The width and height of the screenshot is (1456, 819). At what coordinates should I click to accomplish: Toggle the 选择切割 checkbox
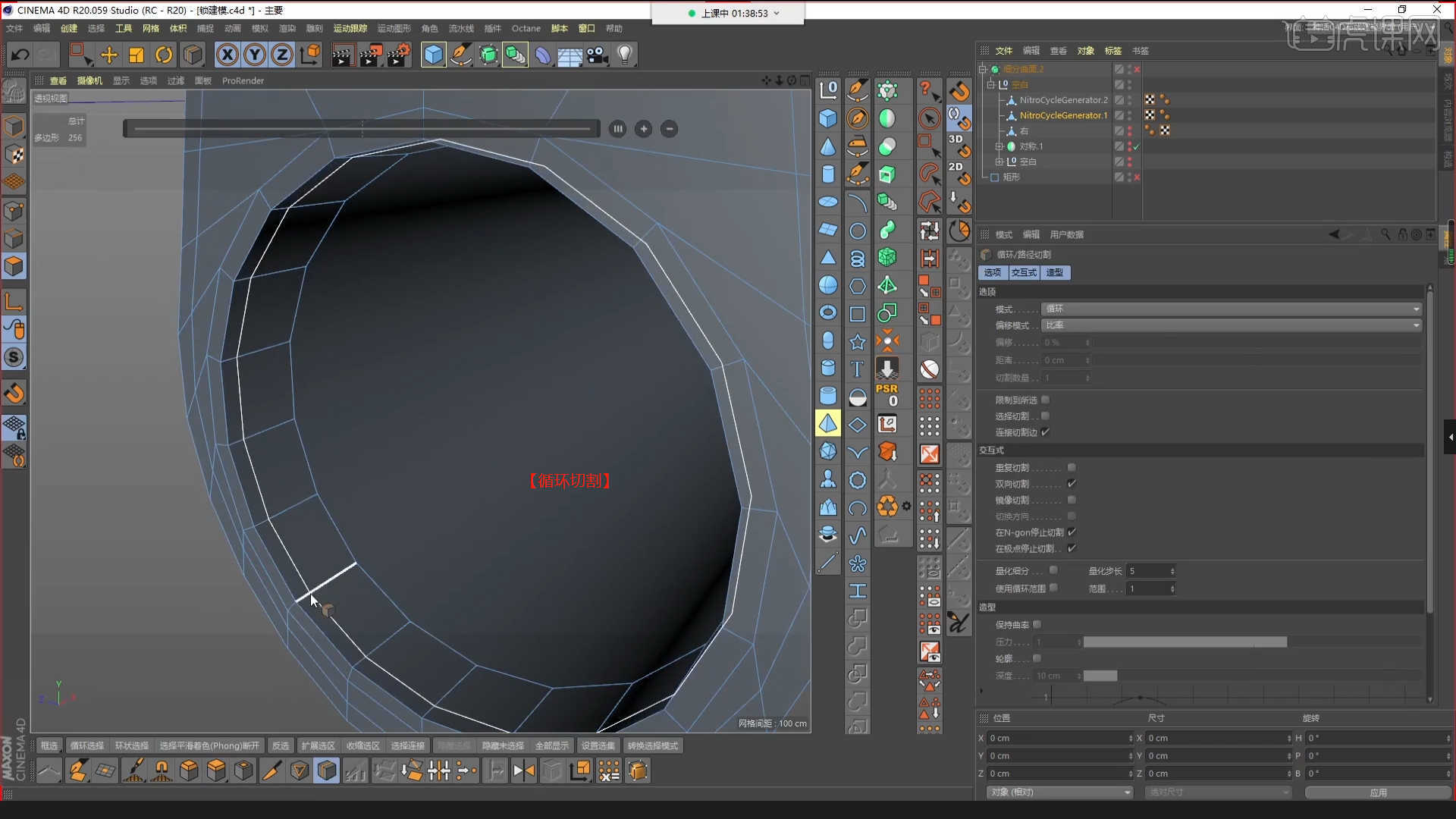tap(1046, 416)
